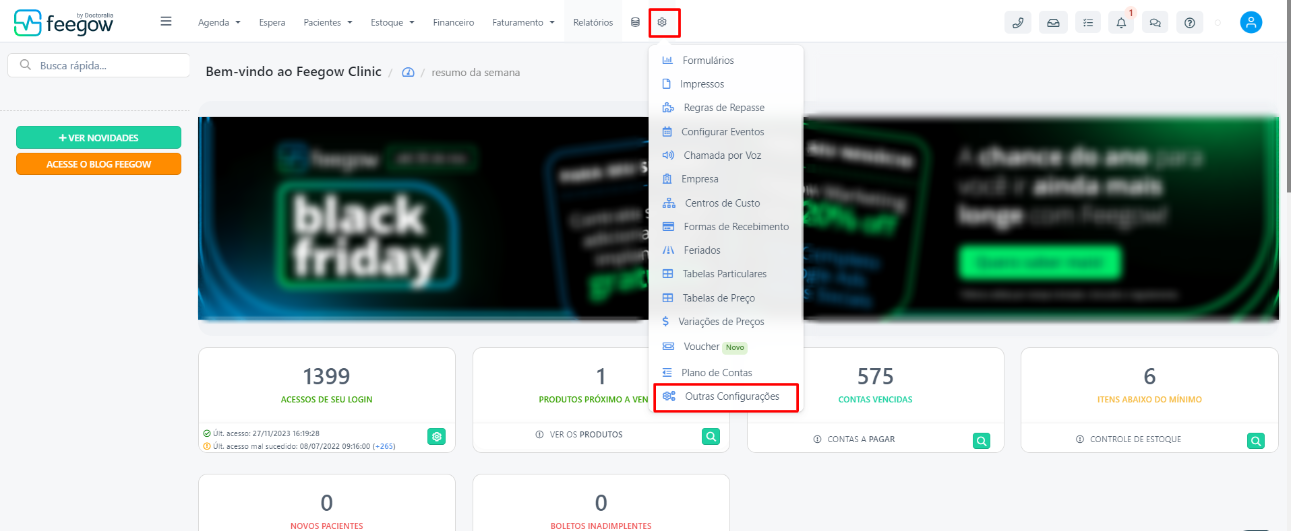Viewport: 1291px width, 531px height.
Task: Click the Bem-vindo ao Feegow Clinic heading
Action: click(294, 72)
